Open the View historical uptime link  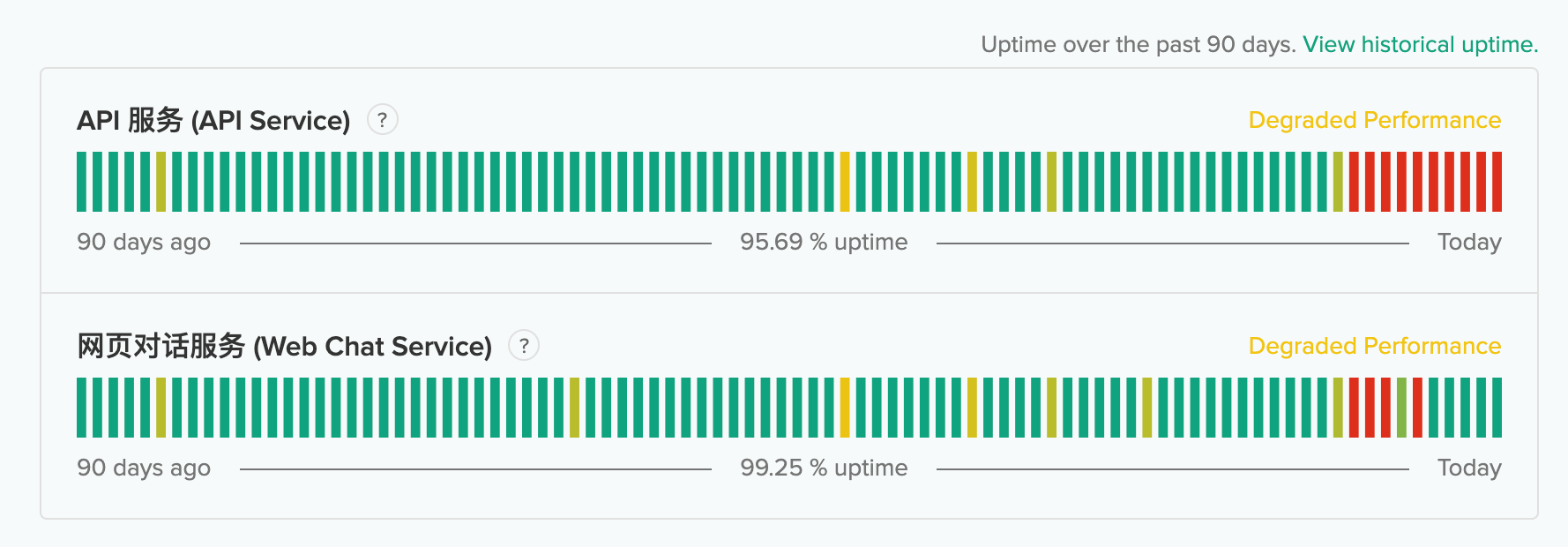(x=1420, y=45)
